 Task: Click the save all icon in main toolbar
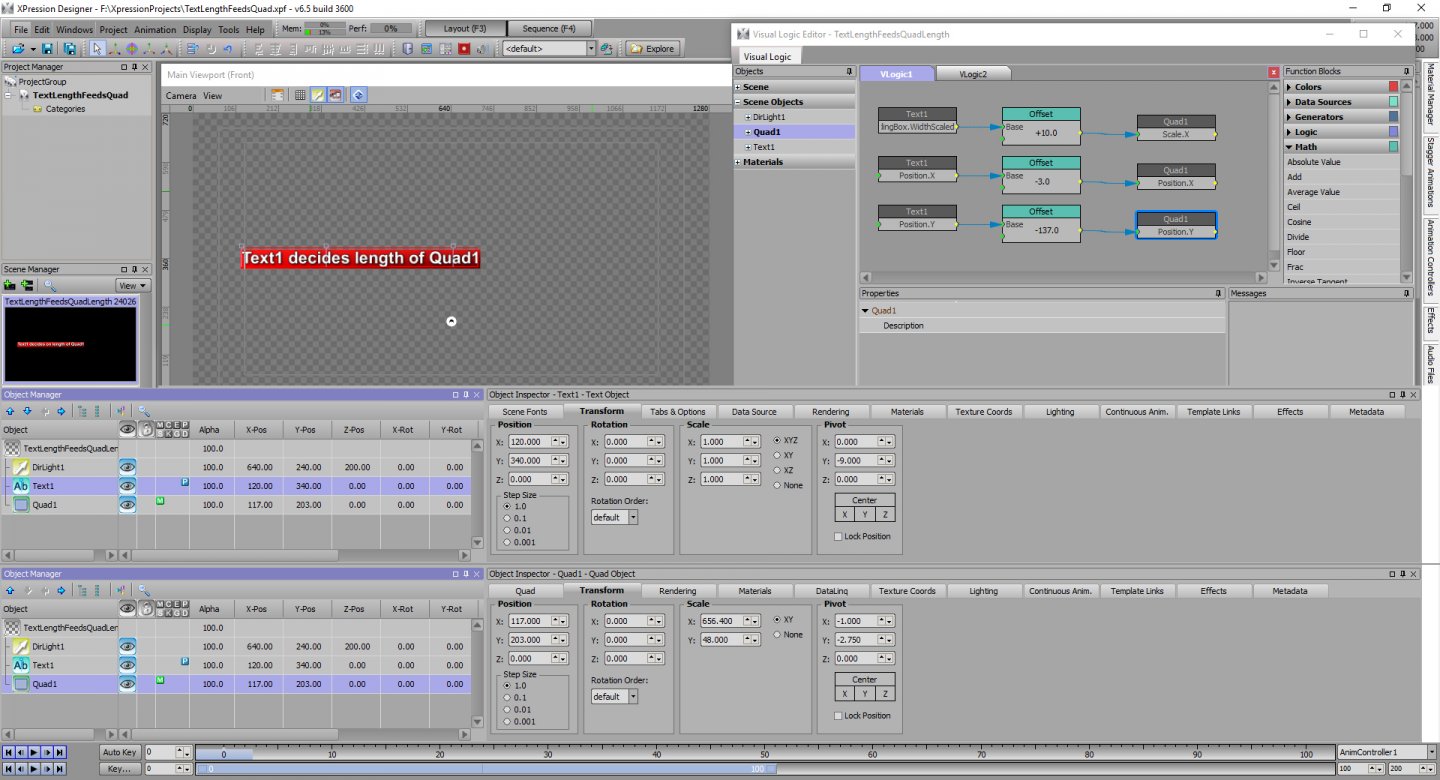point(70,48)
